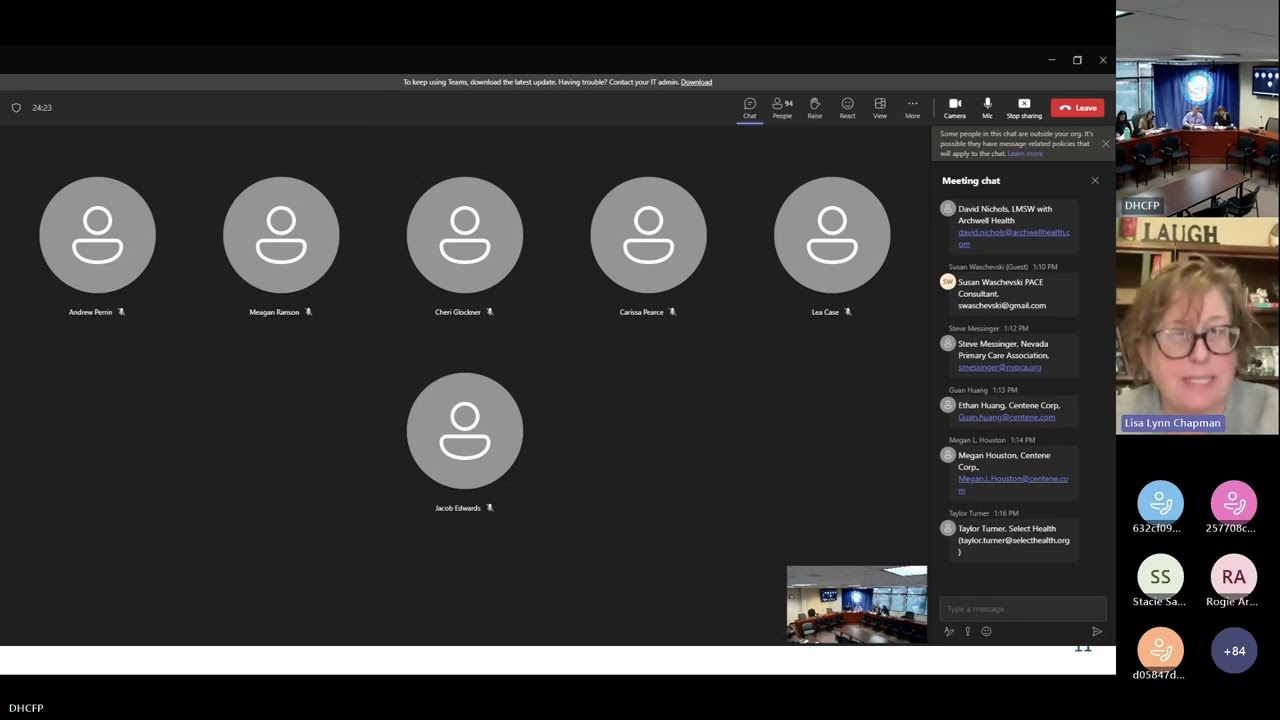Dismiss the outside-org chat notice
1280x720 pixels.
coord(1105,144)
